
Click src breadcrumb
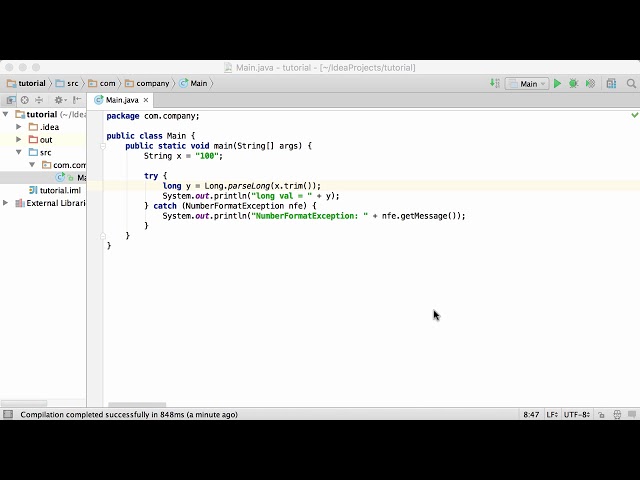point(67,83)
